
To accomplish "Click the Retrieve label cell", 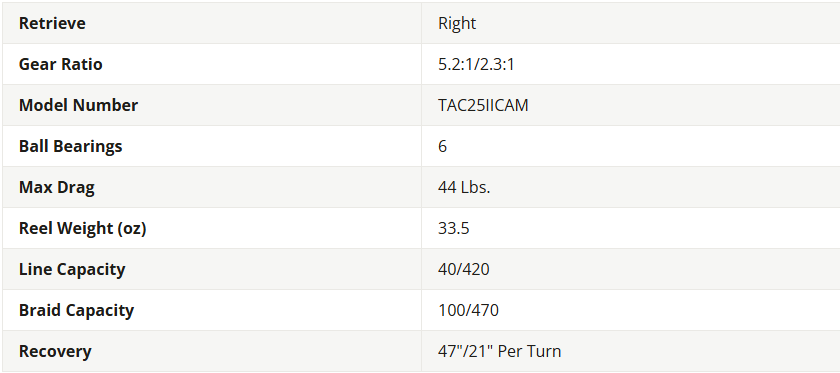I will [x=212, y=23].
